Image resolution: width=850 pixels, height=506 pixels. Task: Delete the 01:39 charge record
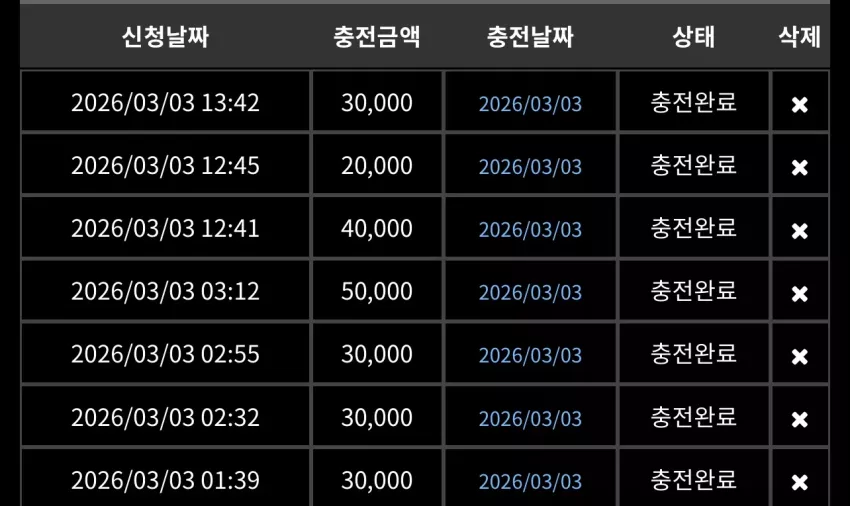[x=800, y=482]
